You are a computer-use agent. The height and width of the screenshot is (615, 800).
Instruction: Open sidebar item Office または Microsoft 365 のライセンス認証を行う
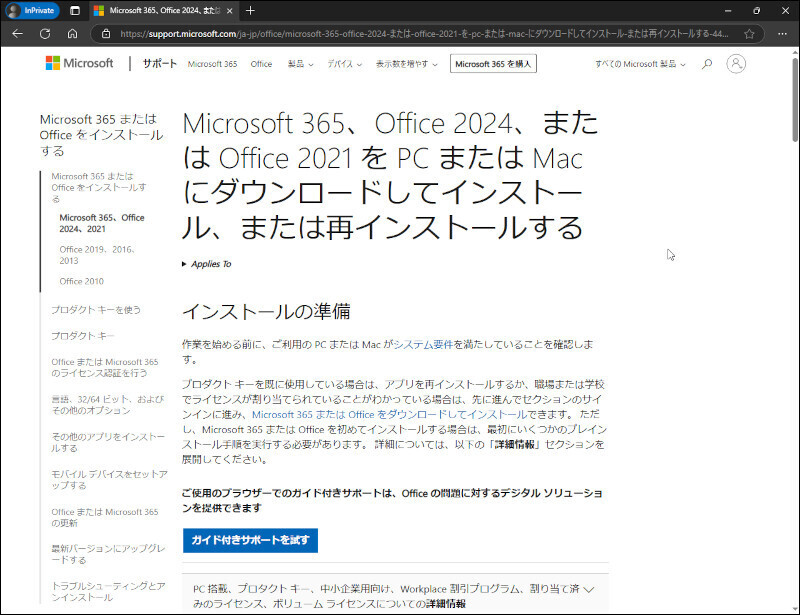coord(105,367)
